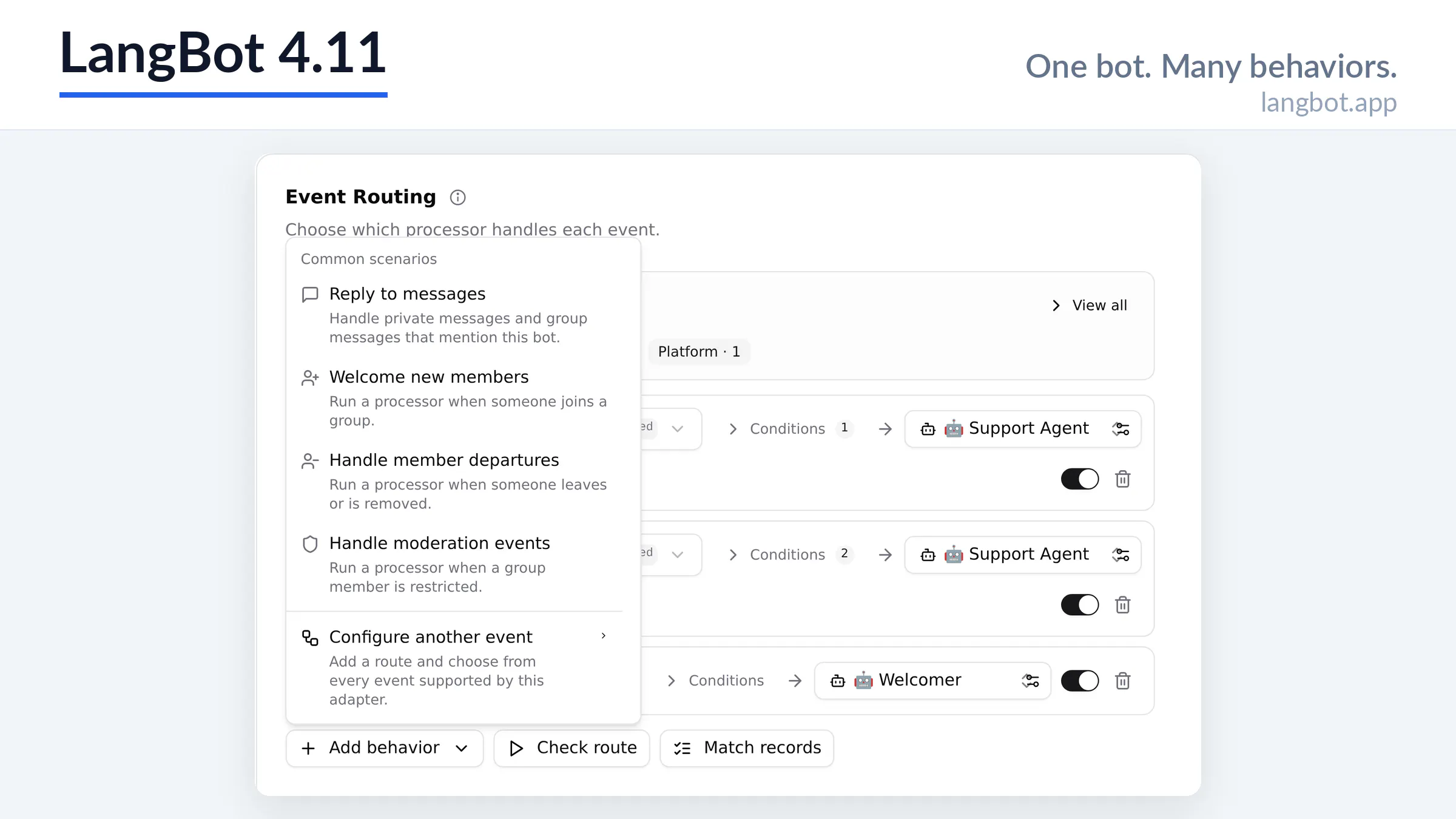Screen dimensions: 1456x819
Task: Delete the second Support Agent route
Action: click(x=1122, y=605)
